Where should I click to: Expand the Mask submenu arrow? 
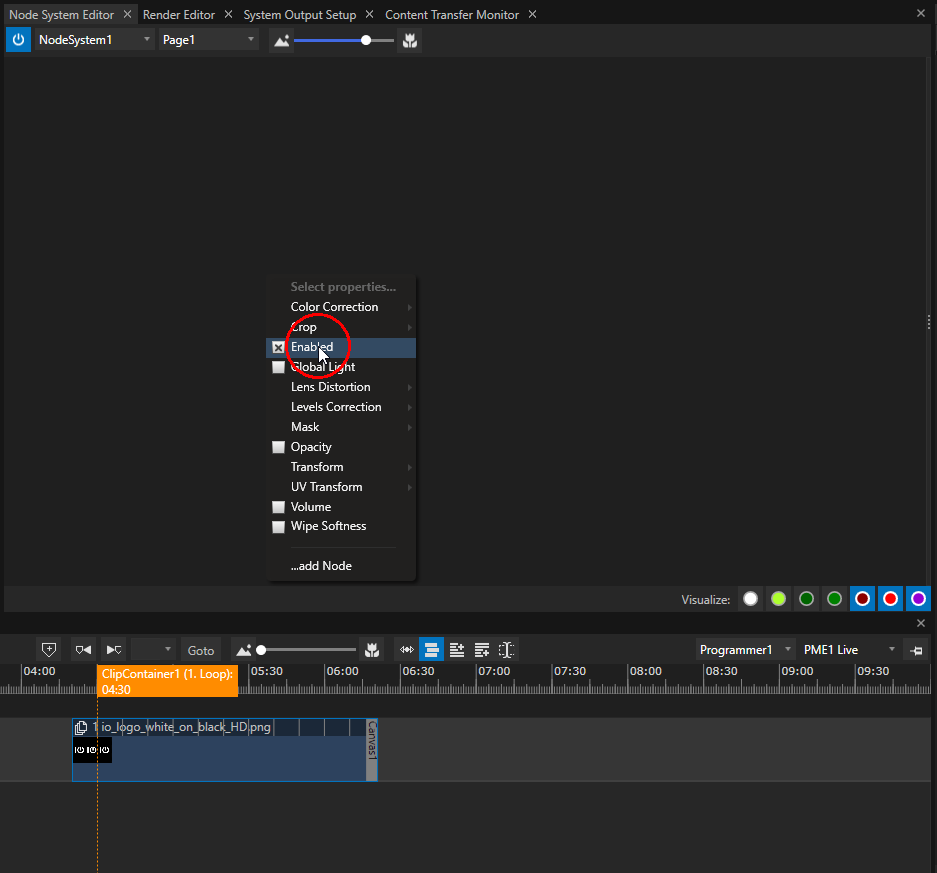pyautogui.click(x=409, y=427)
